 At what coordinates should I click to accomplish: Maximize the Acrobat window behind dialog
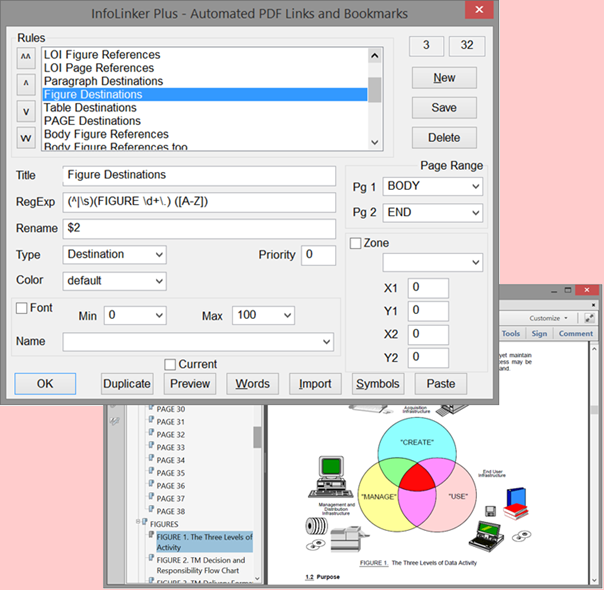click(568, 290)
